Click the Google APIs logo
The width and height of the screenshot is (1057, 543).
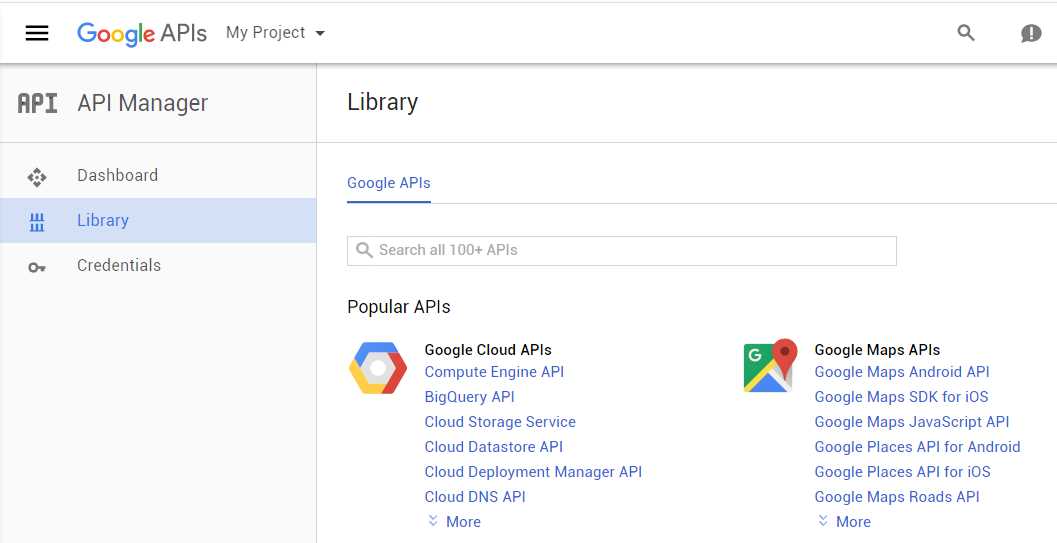(142, 33)
